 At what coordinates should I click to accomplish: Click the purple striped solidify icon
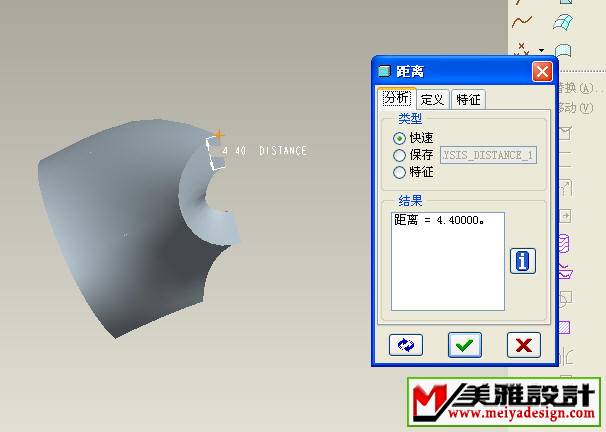565,244
